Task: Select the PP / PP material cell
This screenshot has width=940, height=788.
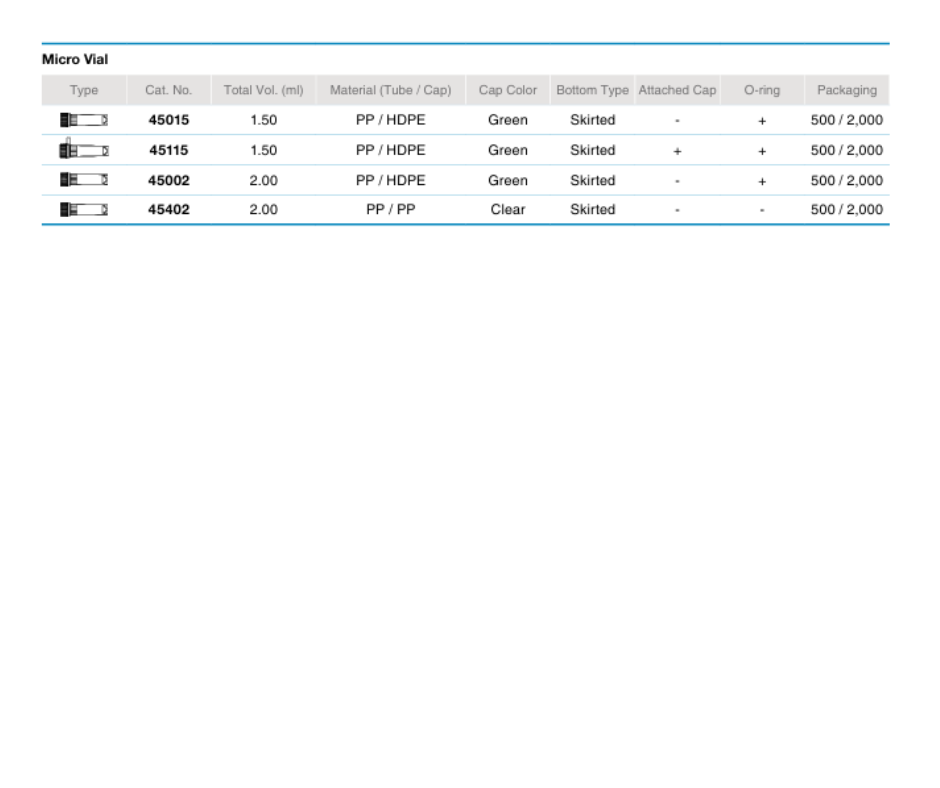Action: tap(390, 210)
